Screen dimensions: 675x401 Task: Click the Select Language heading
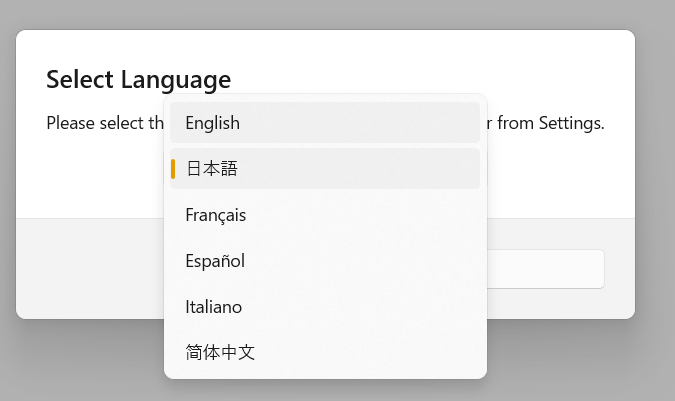tap(139, 80)
